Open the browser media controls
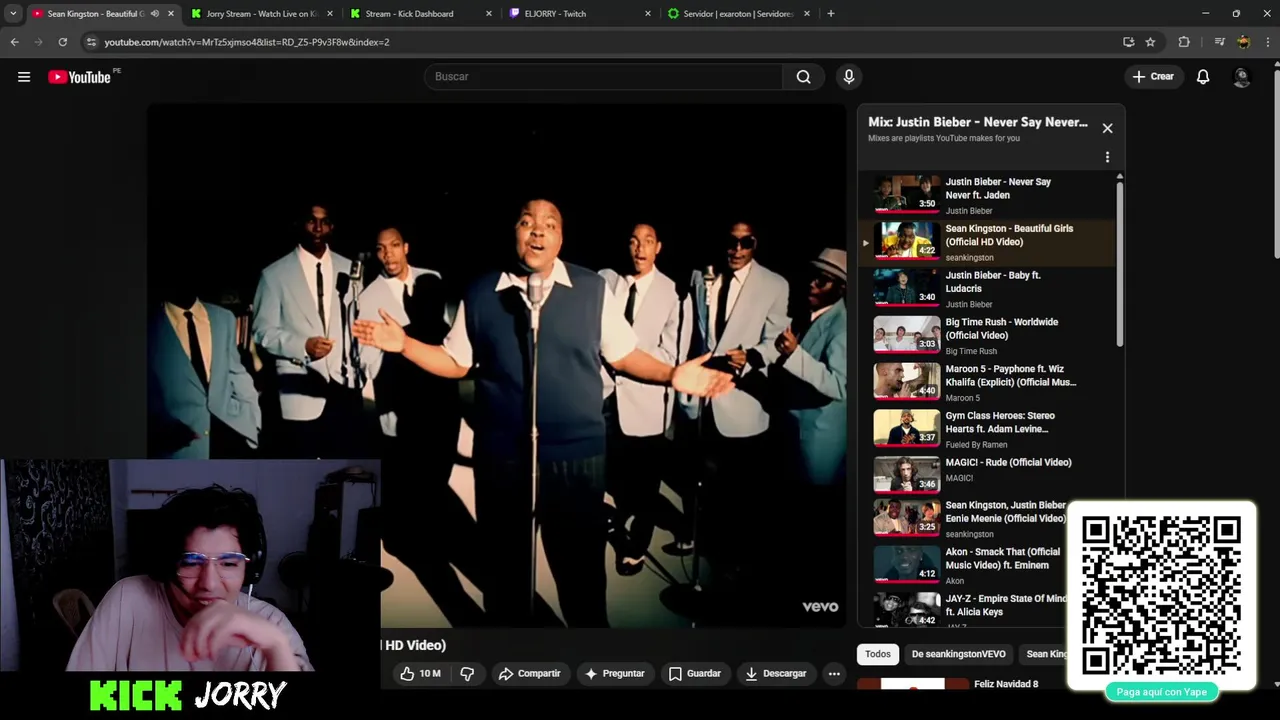The height and width of the screenshot is (720, 1280). point(1219,42)
